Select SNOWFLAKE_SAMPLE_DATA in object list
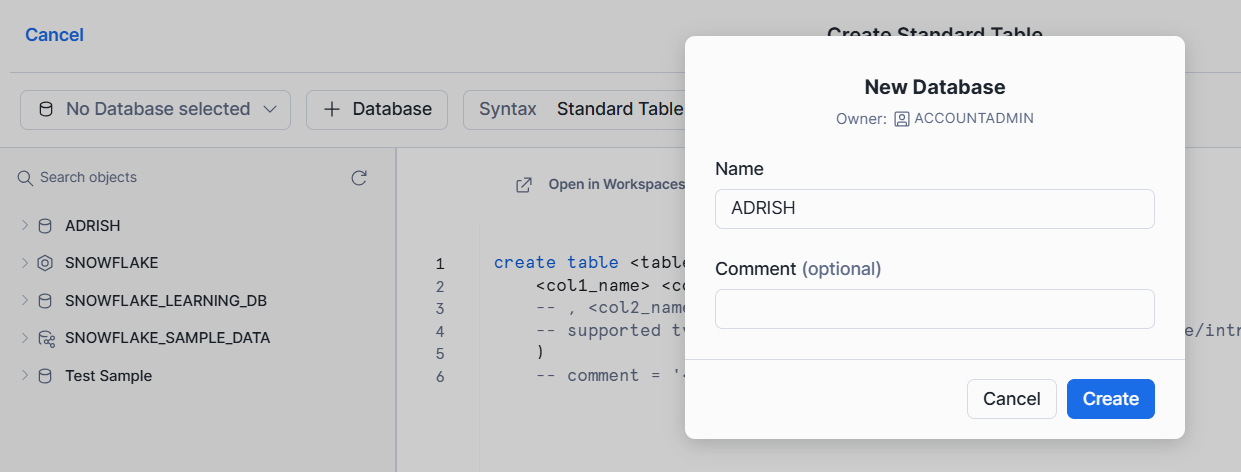The height and width of the screenshot is (472, 1241). (x=168, y=338)
